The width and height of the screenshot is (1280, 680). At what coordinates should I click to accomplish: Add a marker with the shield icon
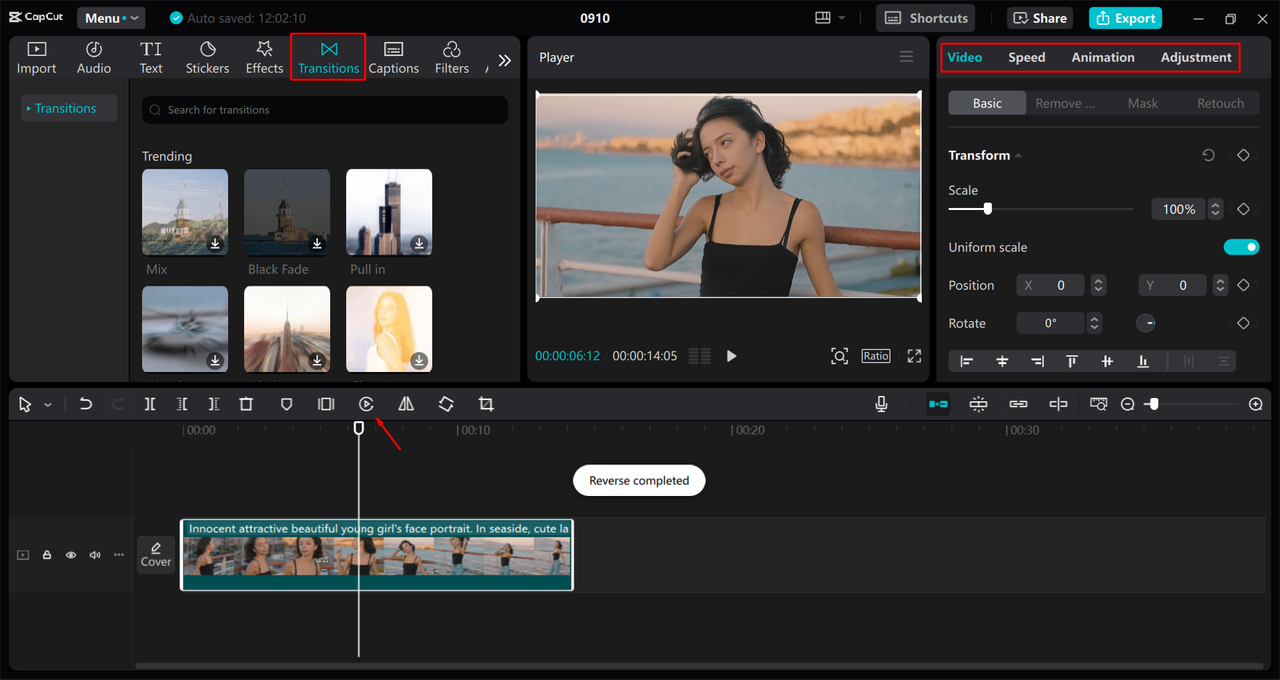pyautogui.click(x=286, y=404)
